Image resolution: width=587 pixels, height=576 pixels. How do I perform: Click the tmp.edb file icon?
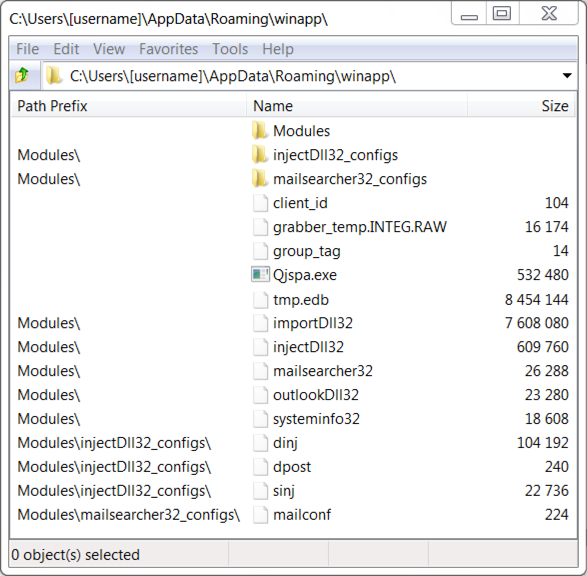pyautogui.click(x=261, y=299)
